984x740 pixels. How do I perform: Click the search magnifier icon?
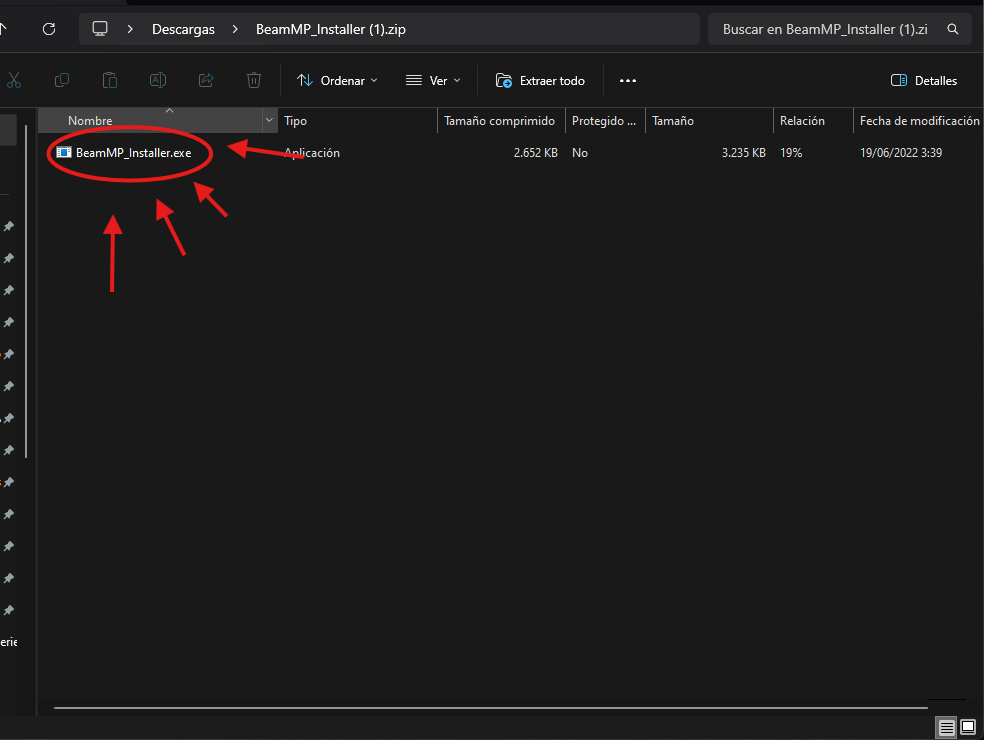[x=953, y=29]
